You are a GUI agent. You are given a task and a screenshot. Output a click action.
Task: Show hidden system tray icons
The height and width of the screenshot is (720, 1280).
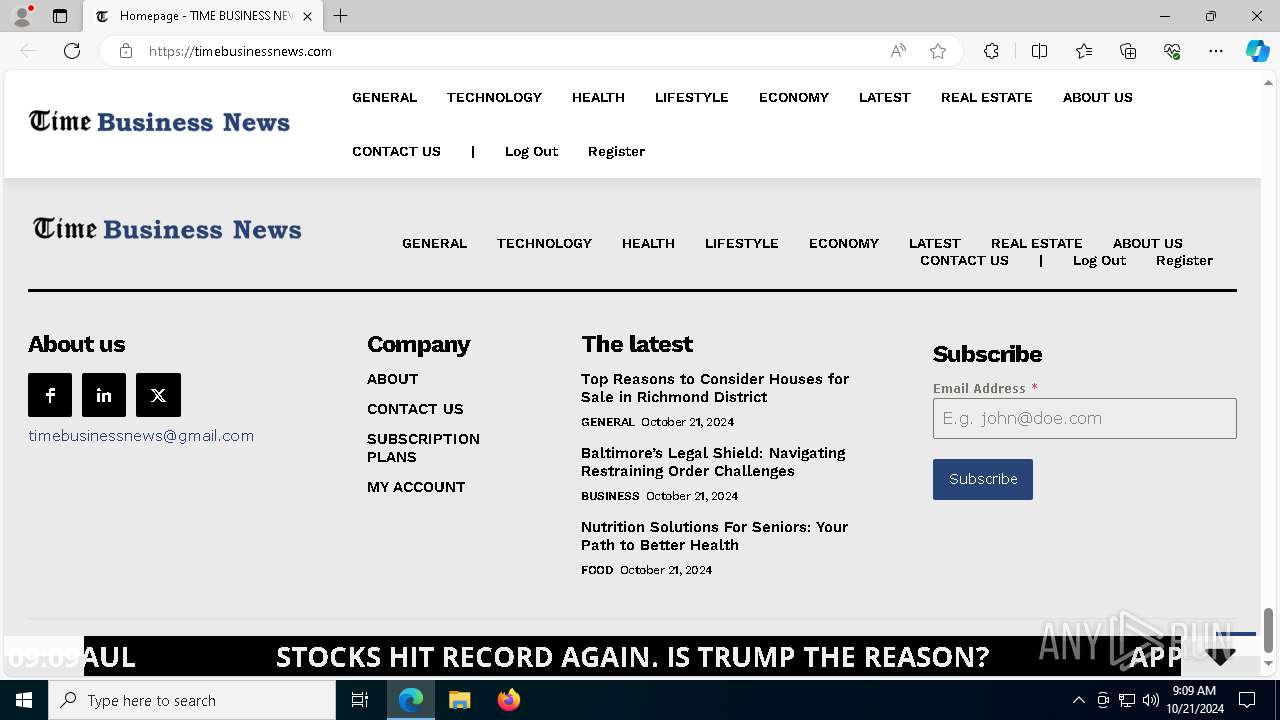click(x=1078, y=700)
